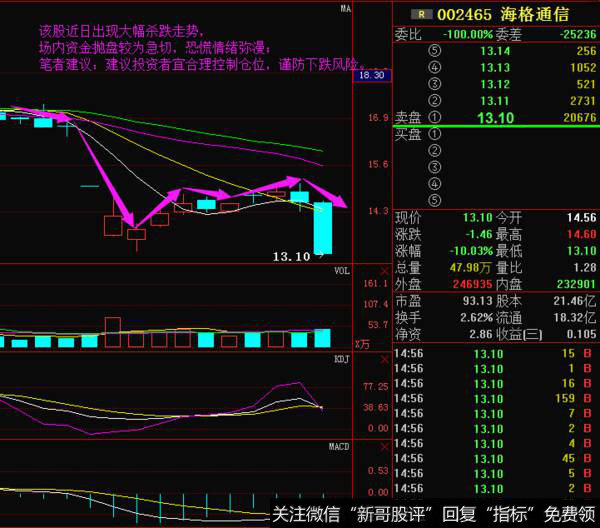Select the 14:56 trade row with volume 45
Viewport: 600px width, 528px height.
tap(495, 459)
